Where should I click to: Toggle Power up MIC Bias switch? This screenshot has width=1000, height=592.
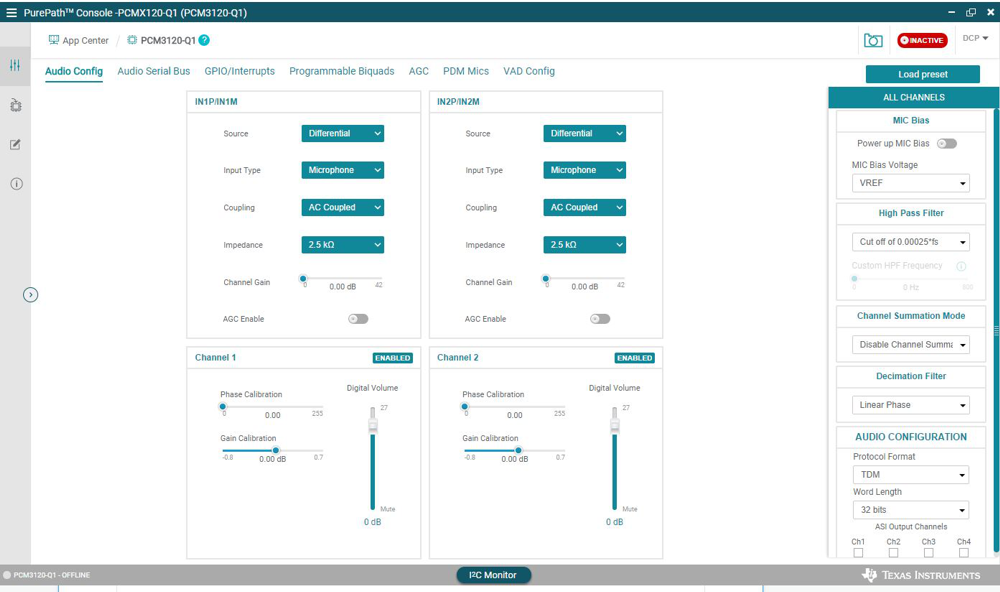tap(946, 144)
